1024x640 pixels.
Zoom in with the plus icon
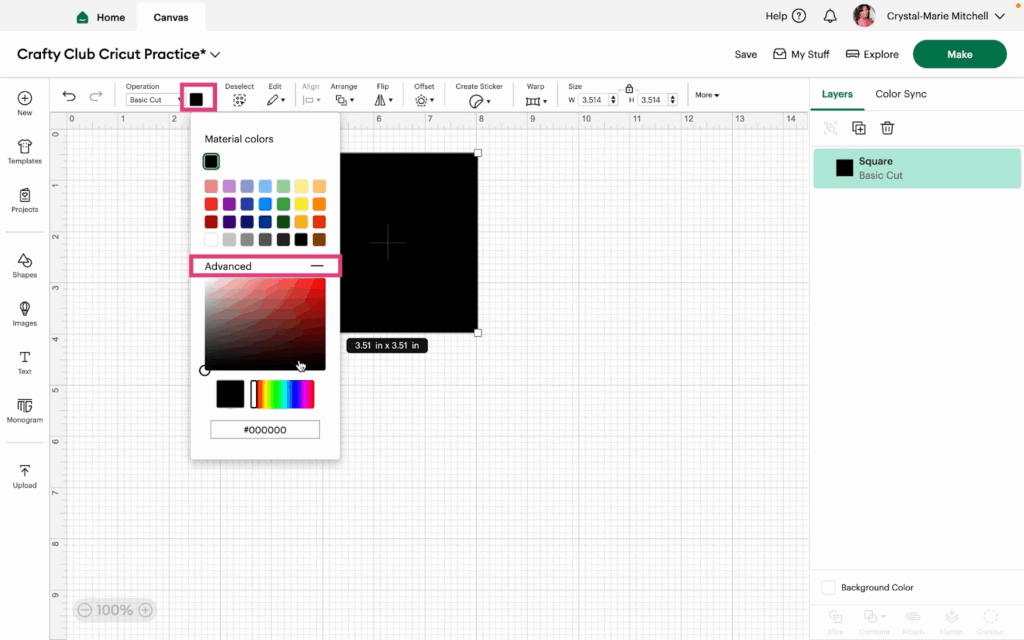pyautogui.click(x=146, y=610)
